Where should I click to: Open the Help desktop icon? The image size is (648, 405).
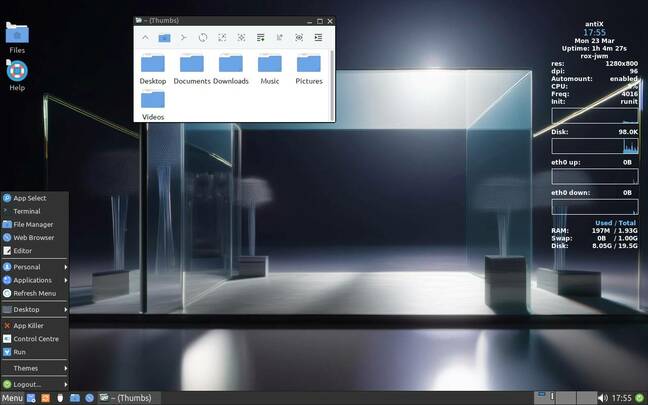coord(17,74)
